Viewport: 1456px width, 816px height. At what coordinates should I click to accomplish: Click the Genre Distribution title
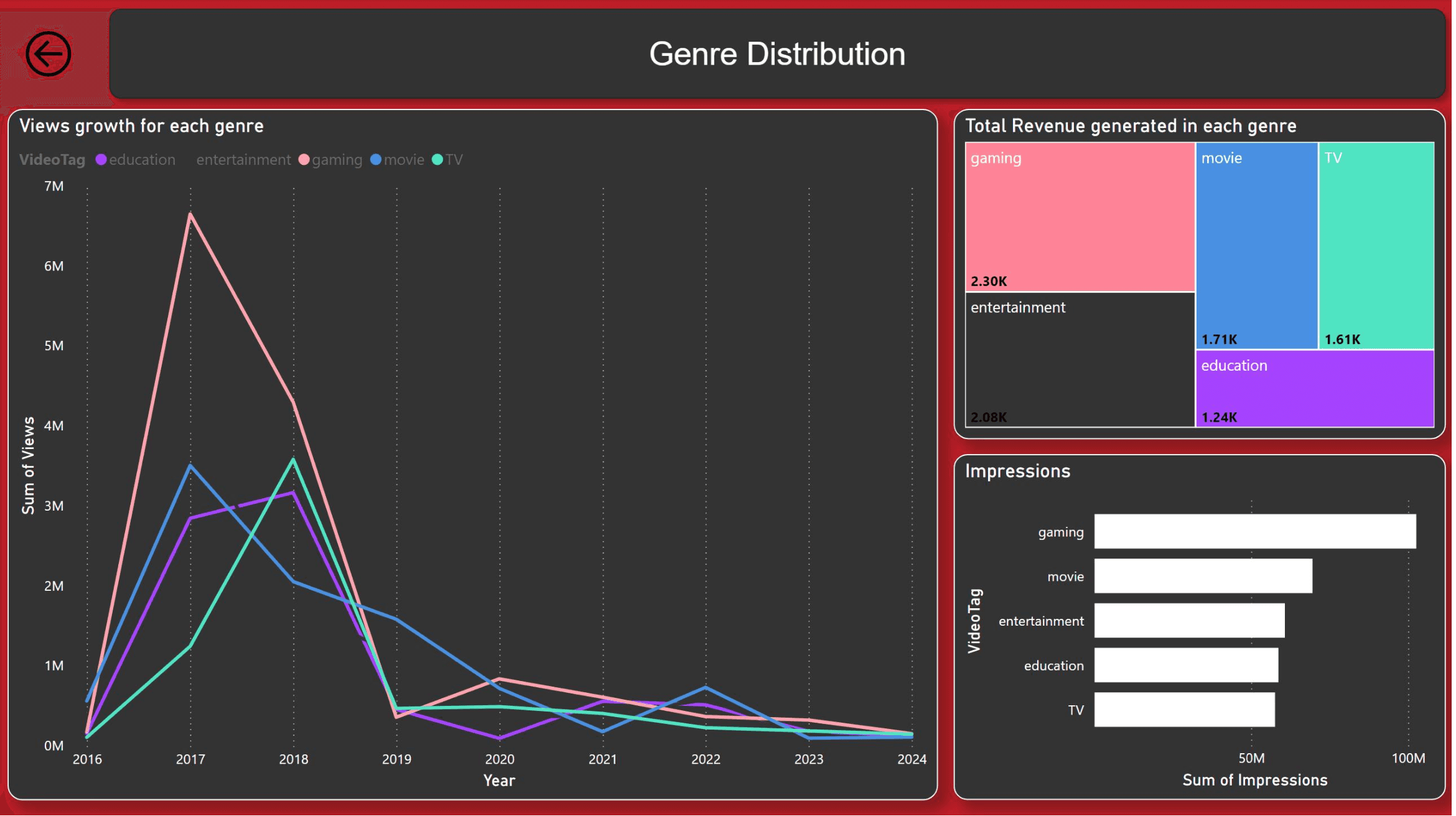tap(779, 54)
